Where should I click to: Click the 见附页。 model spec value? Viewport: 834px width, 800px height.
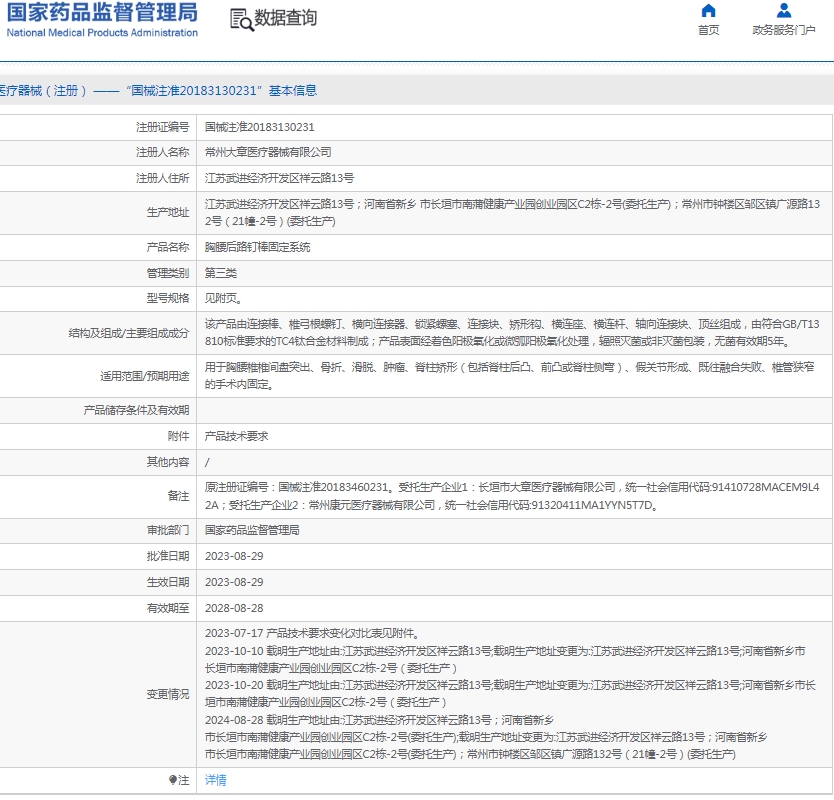pos(223,298)
